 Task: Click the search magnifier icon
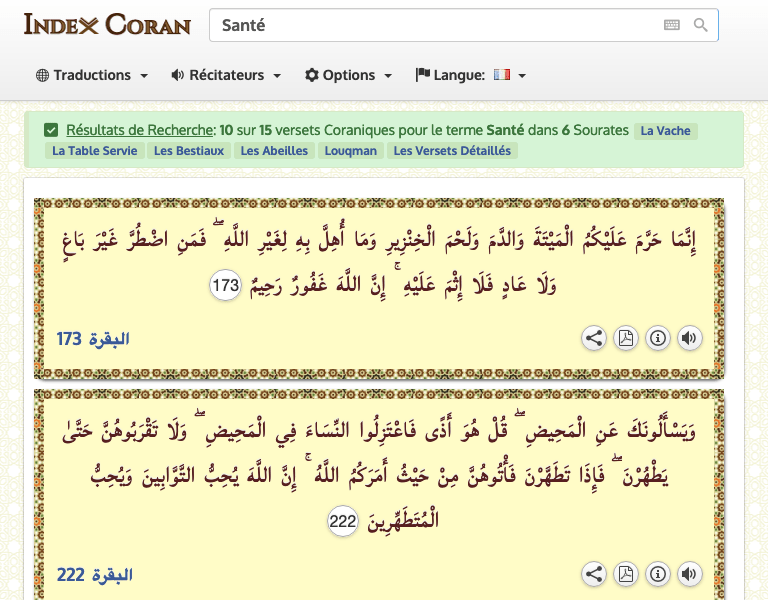click(701, 25)
